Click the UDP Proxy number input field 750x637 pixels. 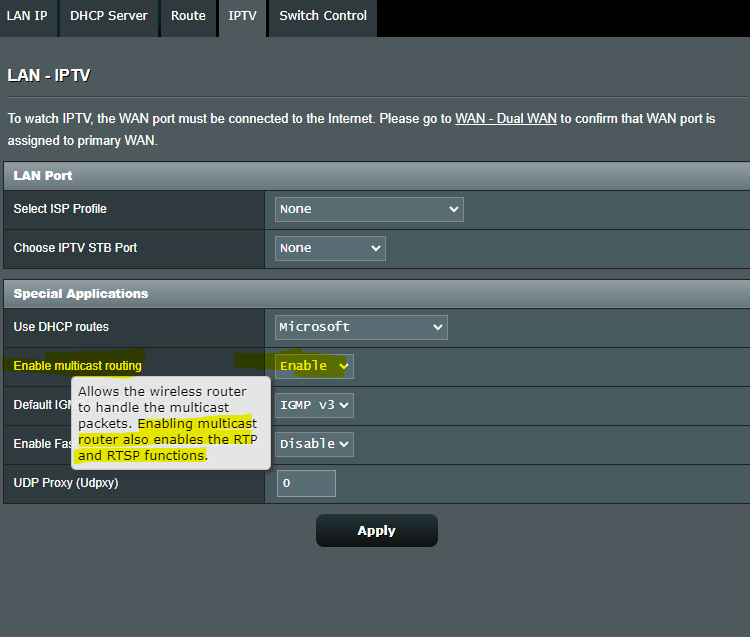(306, 484)
